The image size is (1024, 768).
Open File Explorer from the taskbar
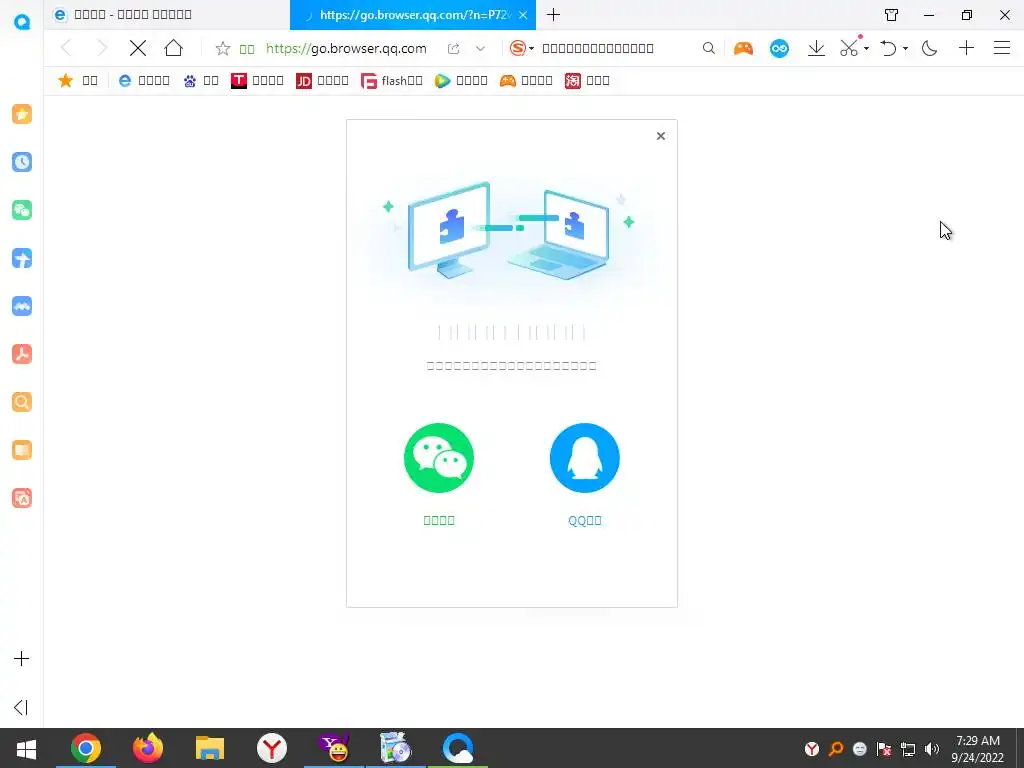click(x=210, y=748)
